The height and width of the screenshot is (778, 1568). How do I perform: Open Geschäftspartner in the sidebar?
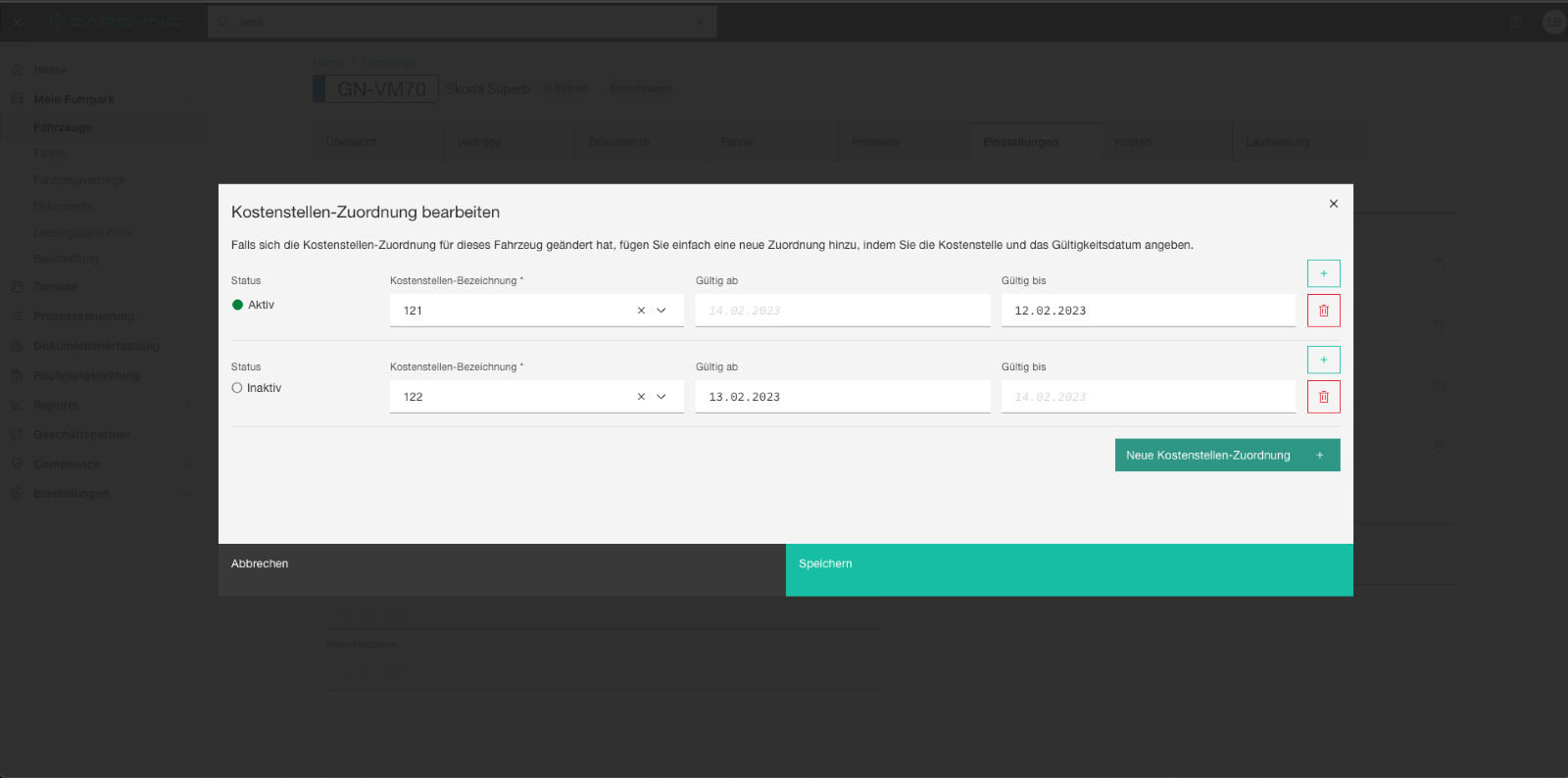coord(81,435)
